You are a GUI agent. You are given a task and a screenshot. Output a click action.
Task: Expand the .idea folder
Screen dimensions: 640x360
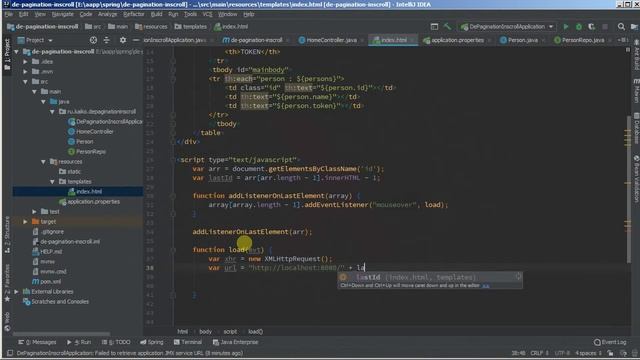25,62
